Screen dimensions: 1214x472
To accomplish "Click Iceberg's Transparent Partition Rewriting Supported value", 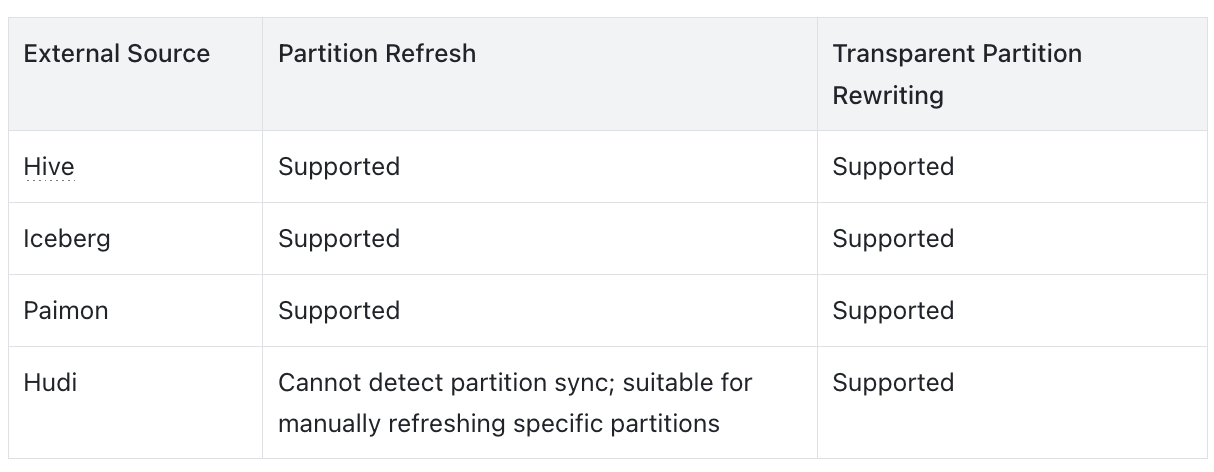I will tap(893, 239).
